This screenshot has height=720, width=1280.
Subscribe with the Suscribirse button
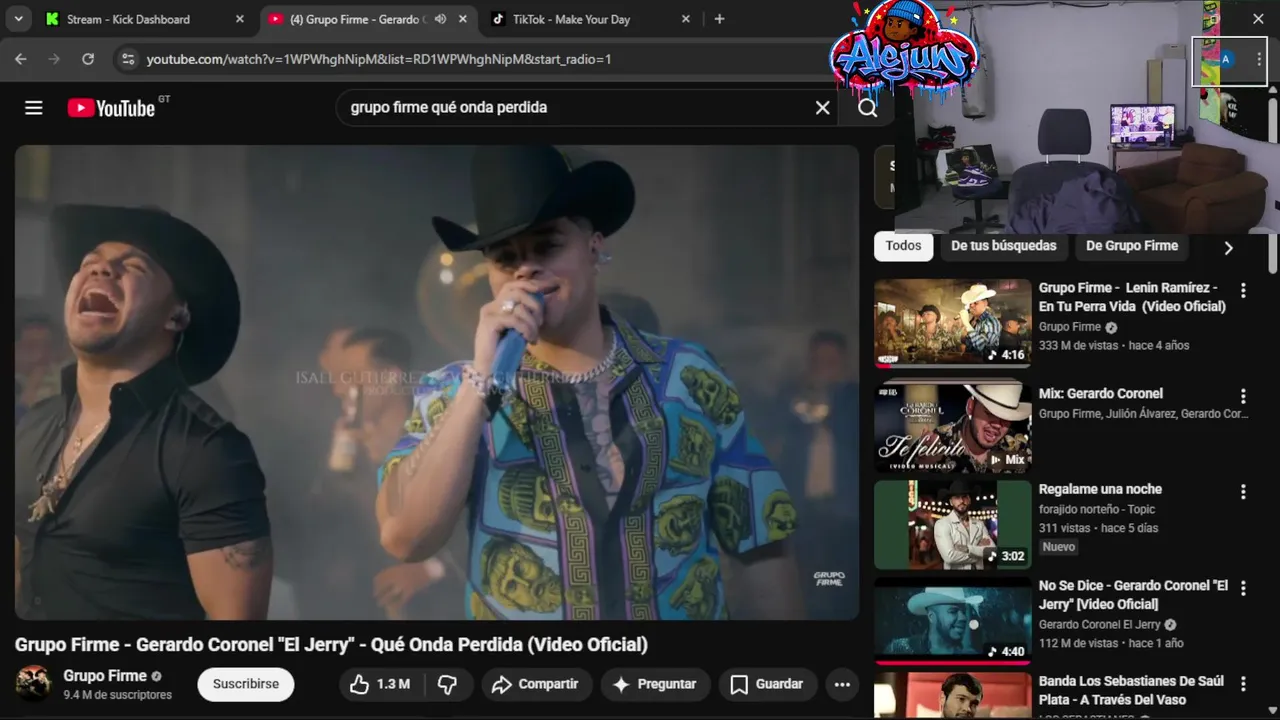click(246, 684)
